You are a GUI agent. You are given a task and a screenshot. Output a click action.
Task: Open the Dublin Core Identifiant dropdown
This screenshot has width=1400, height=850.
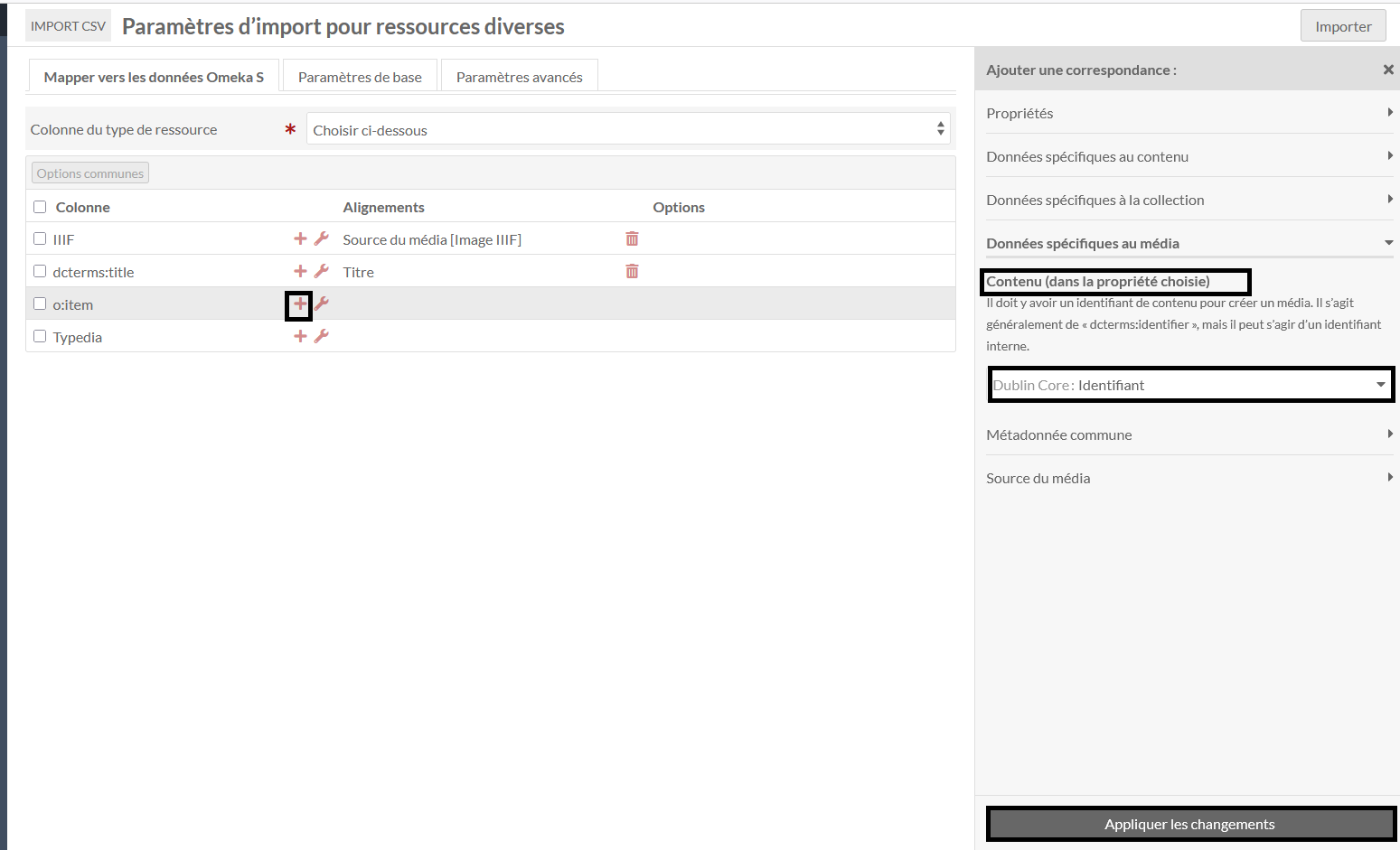tap(1189, 385)
